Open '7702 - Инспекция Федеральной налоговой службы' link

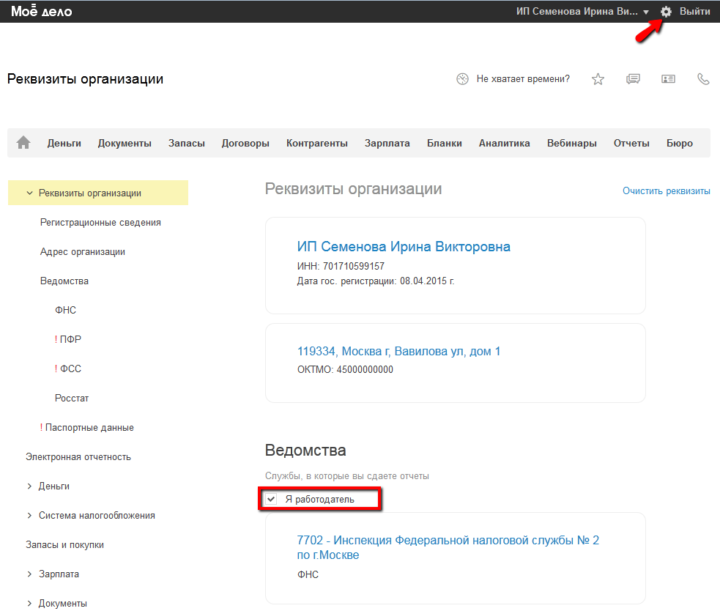pyautogui.click(x=448, y=547)
